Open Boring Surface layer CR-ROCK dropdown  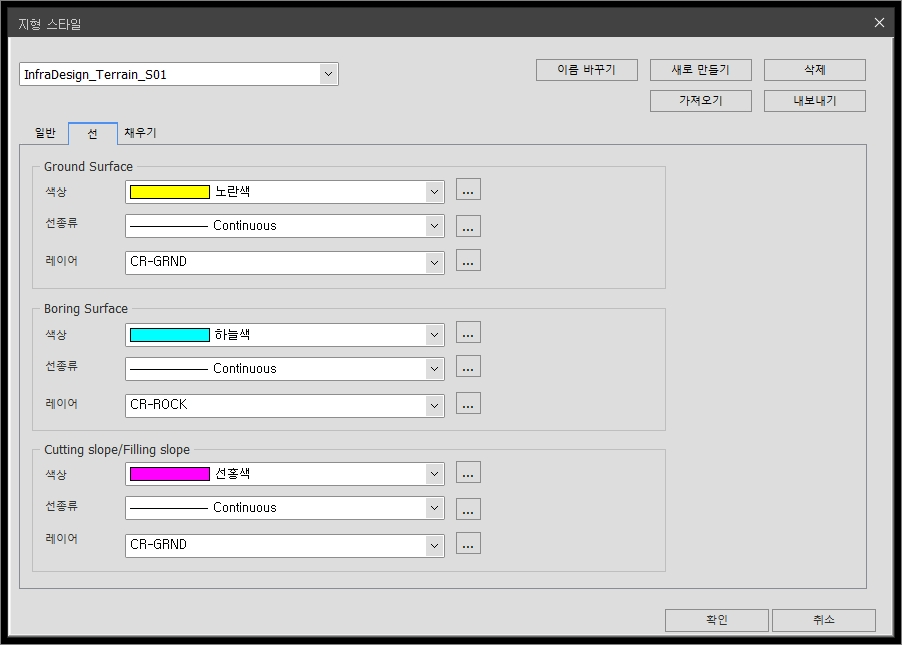click(285, 405)
